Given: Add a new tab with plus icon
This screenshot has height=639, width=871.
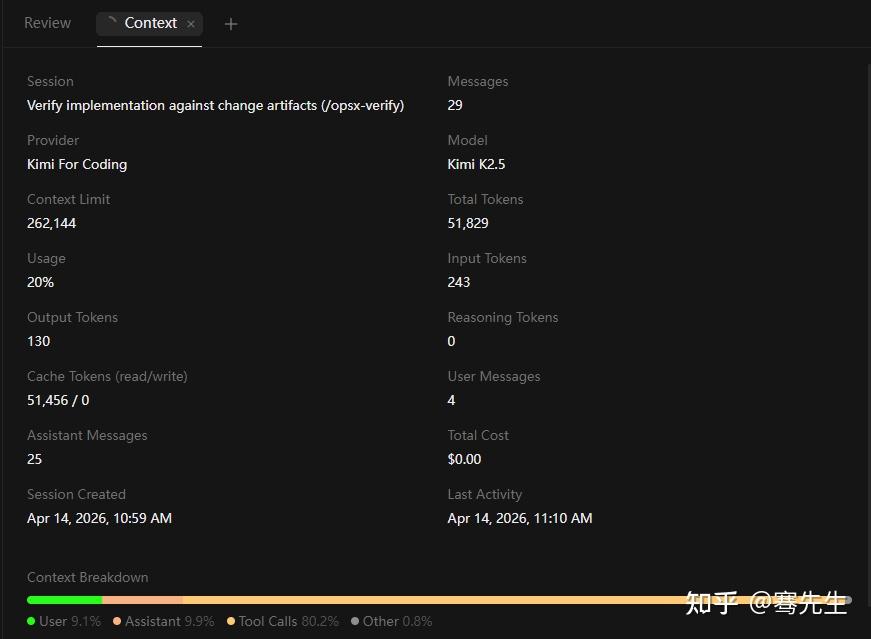Looking at the screenshot, I should (231, 24).
